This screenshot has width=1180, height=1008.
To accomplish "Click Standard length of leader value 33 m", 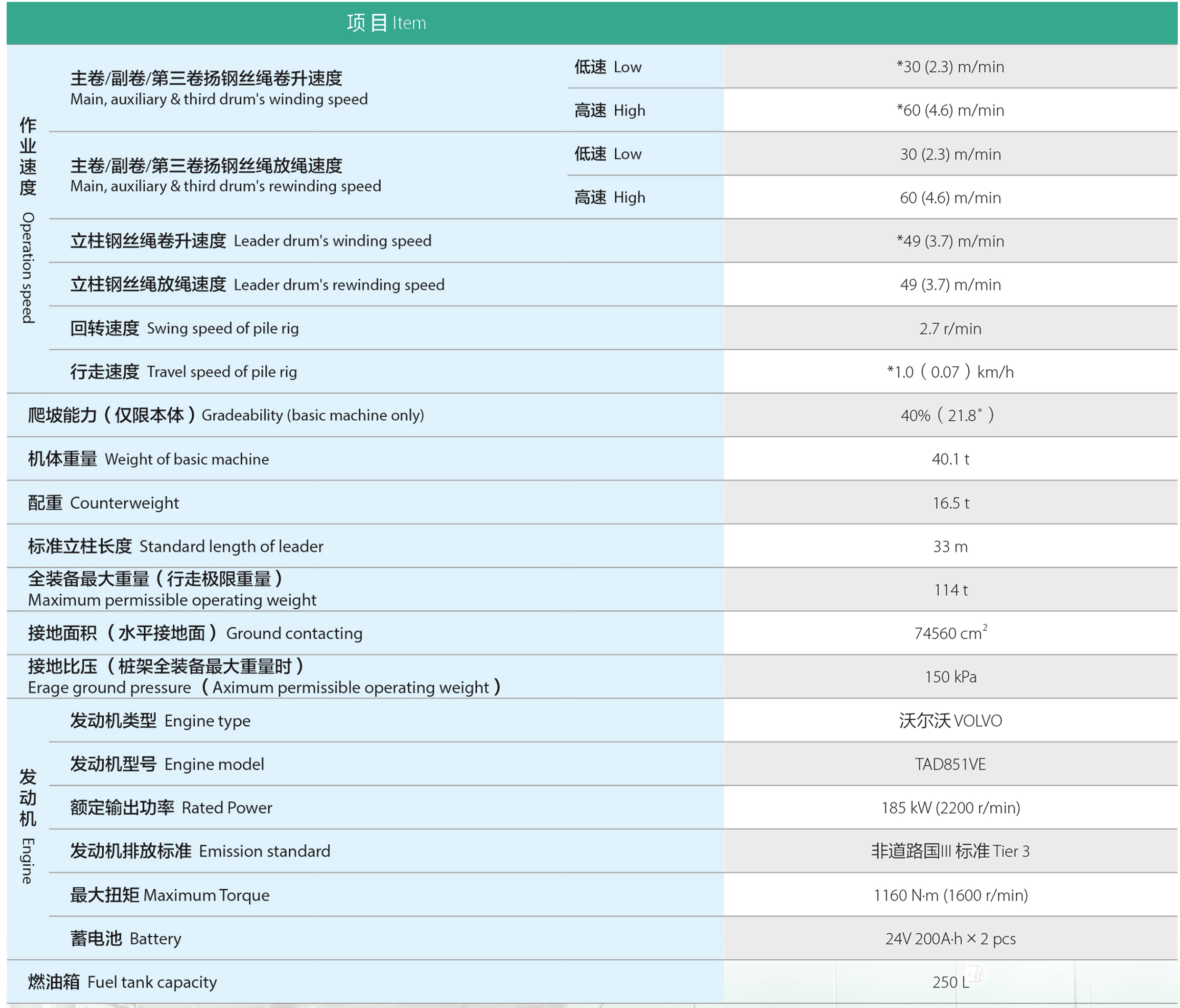I will point(950,547).
